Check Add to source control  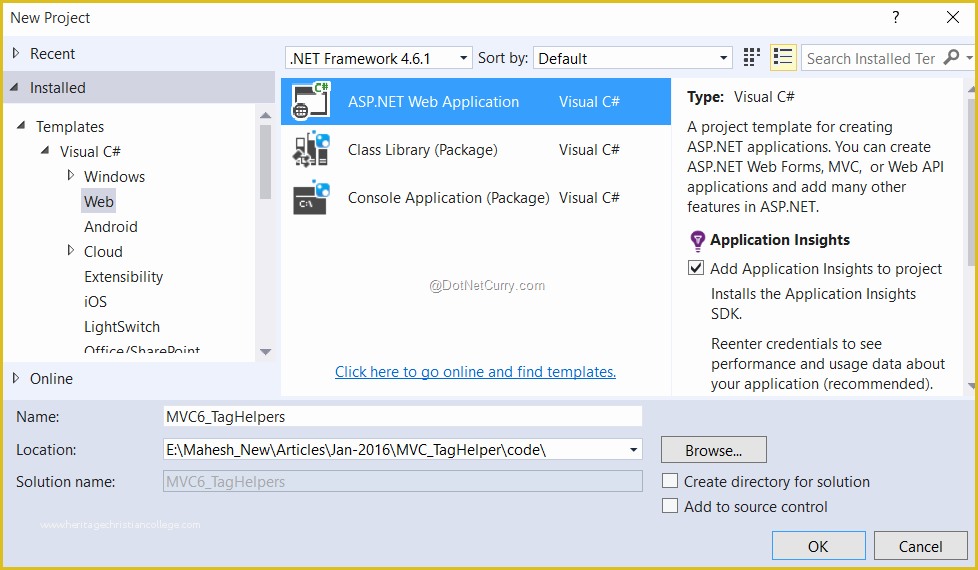tap(670, 506)
